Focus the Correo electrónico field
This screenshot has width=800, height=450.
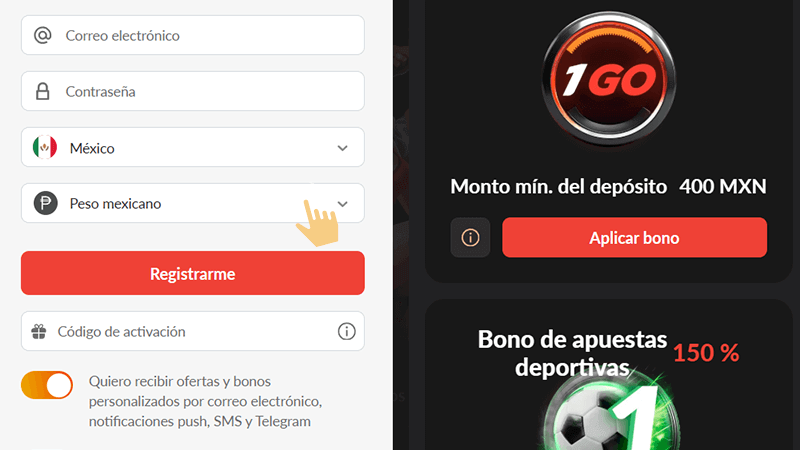193,35
